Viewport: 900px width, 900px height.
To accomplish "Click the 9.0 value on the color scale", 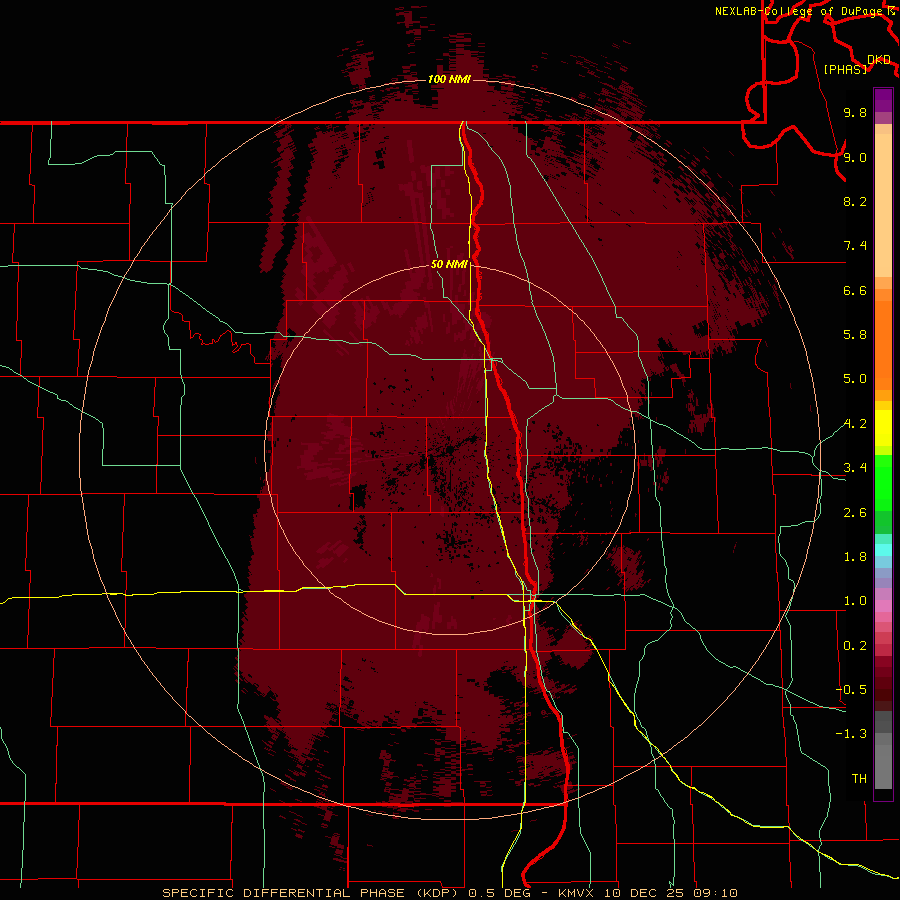I will click(855, 157).
